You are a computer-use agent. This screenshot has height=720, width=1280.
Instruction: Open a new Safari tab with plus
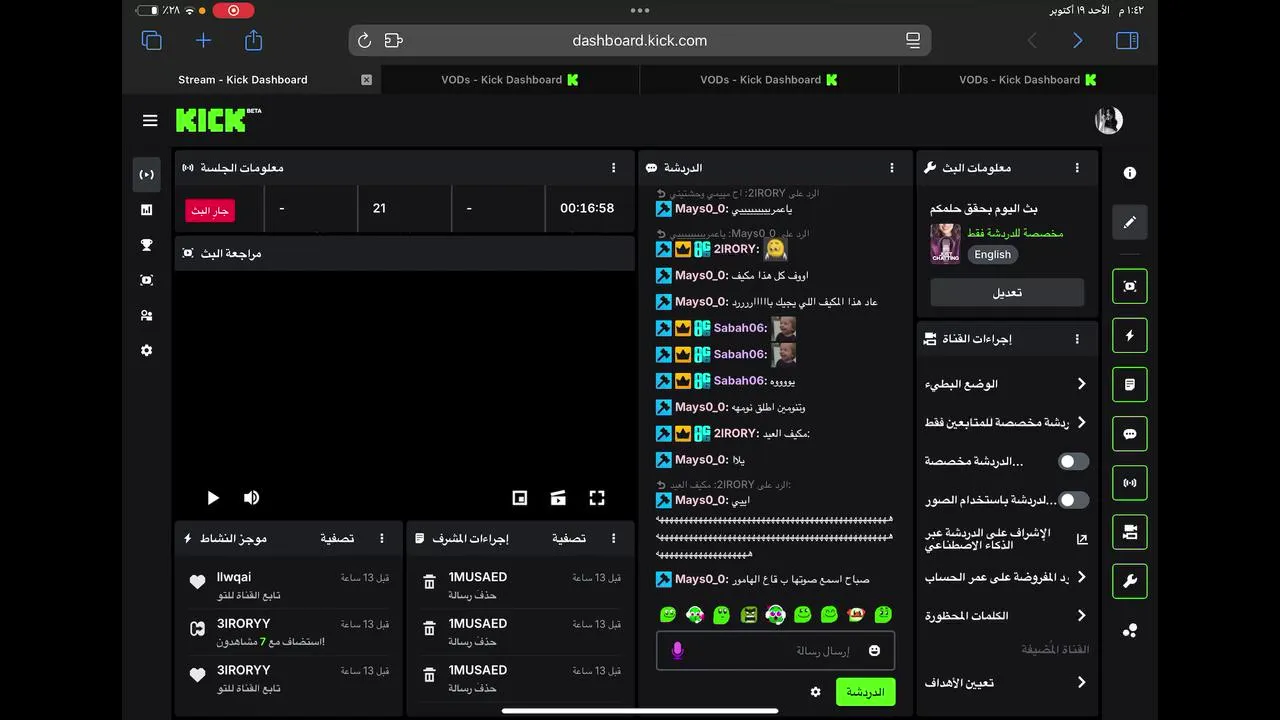[x=203, y=40]
